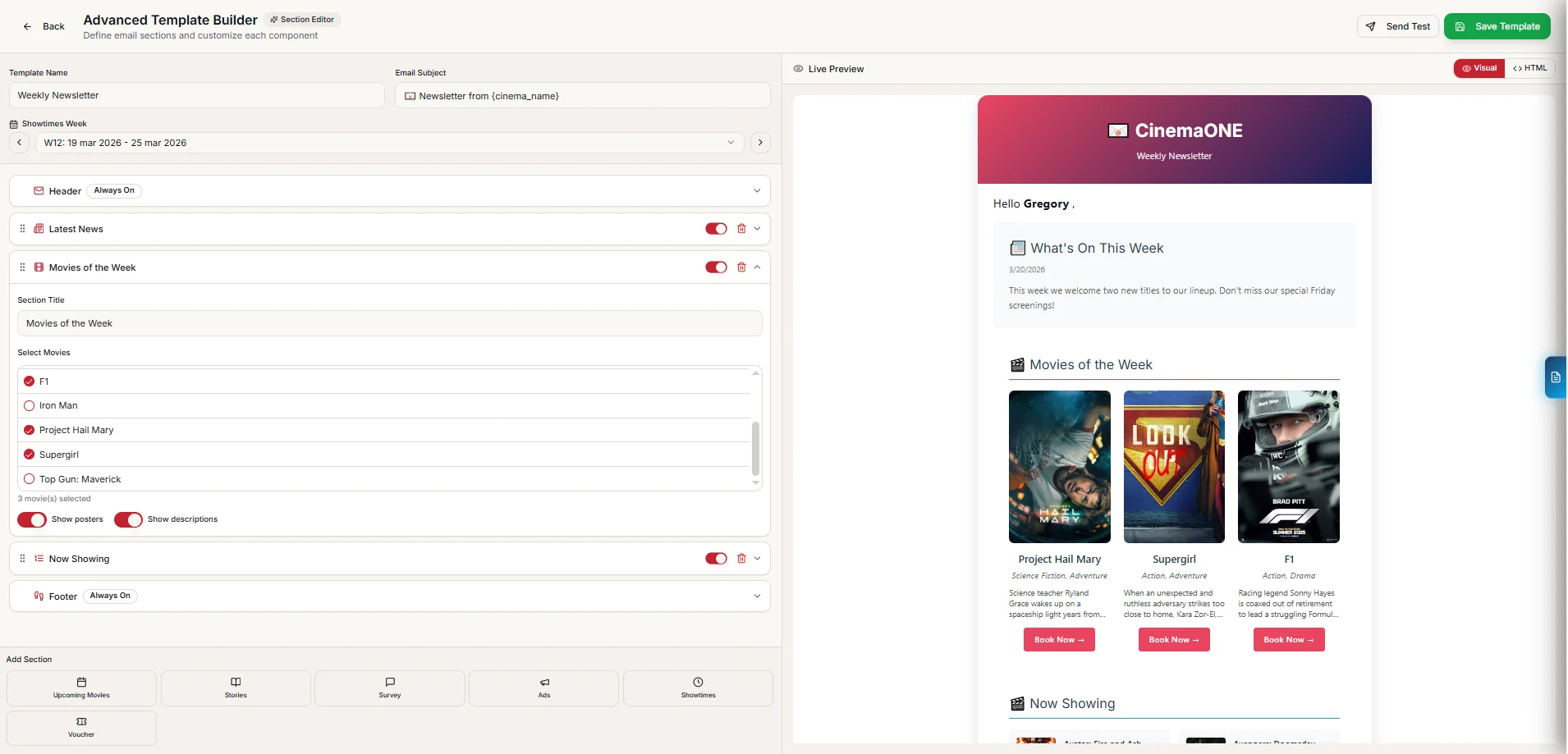The width and height of the screenshot is (1568, 754).
Task: Switch to HTML preview tab
Action: pos(1530,68)
